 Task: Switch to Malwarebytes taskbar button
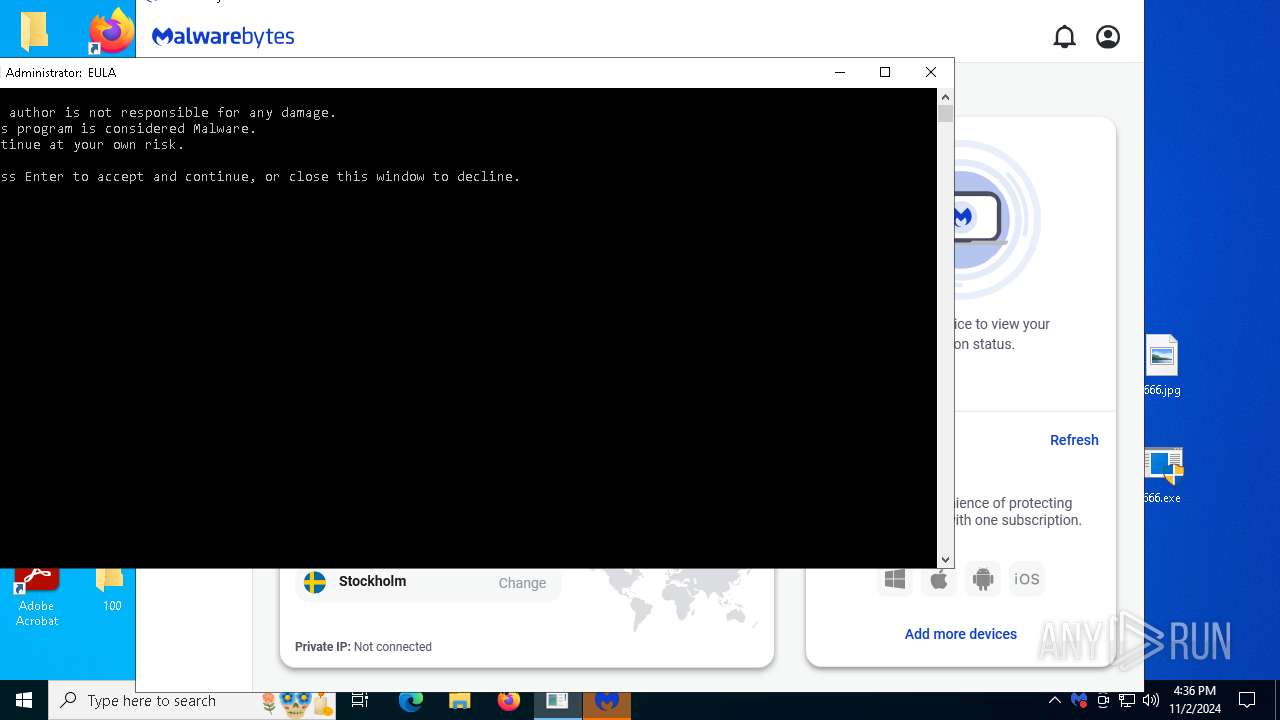(x=607, y=701)
